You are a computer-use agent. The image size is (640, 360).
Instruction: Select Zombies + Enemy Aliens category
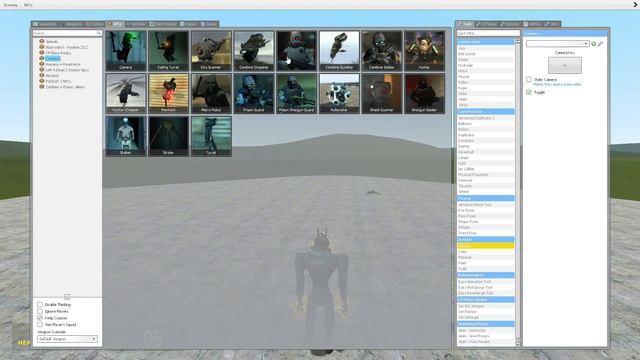(65, 87)
